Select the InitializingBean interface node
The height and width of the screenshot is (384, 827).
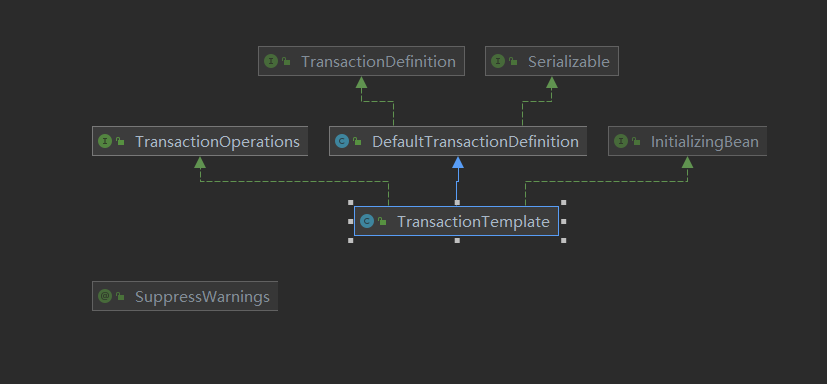[x=687, y=141]
